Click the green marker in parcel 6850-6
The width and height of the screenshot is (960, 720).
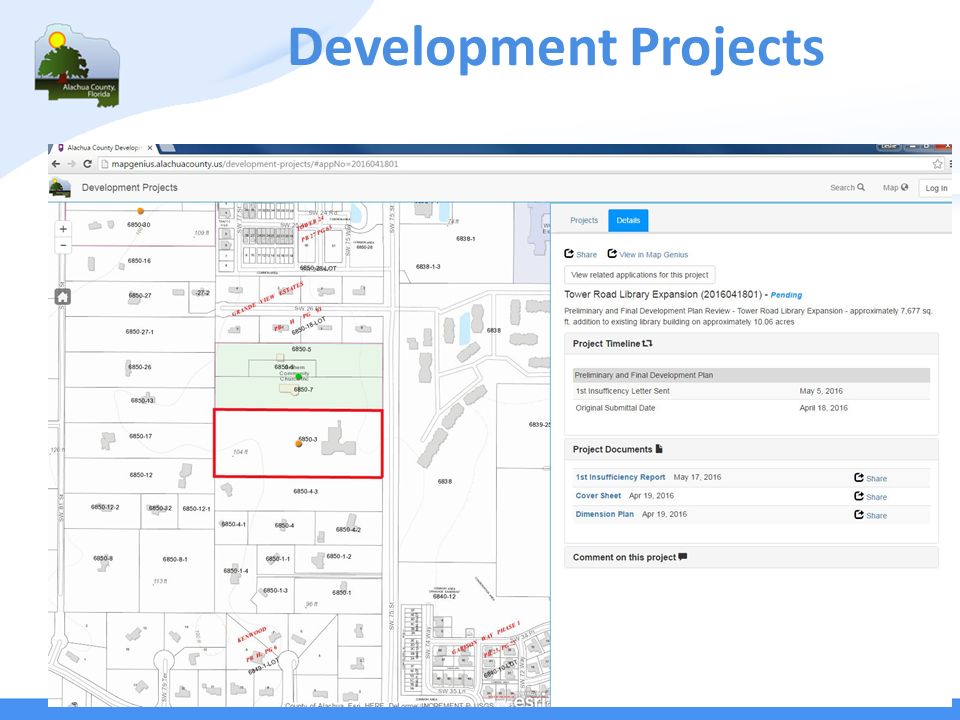point(299,376)
